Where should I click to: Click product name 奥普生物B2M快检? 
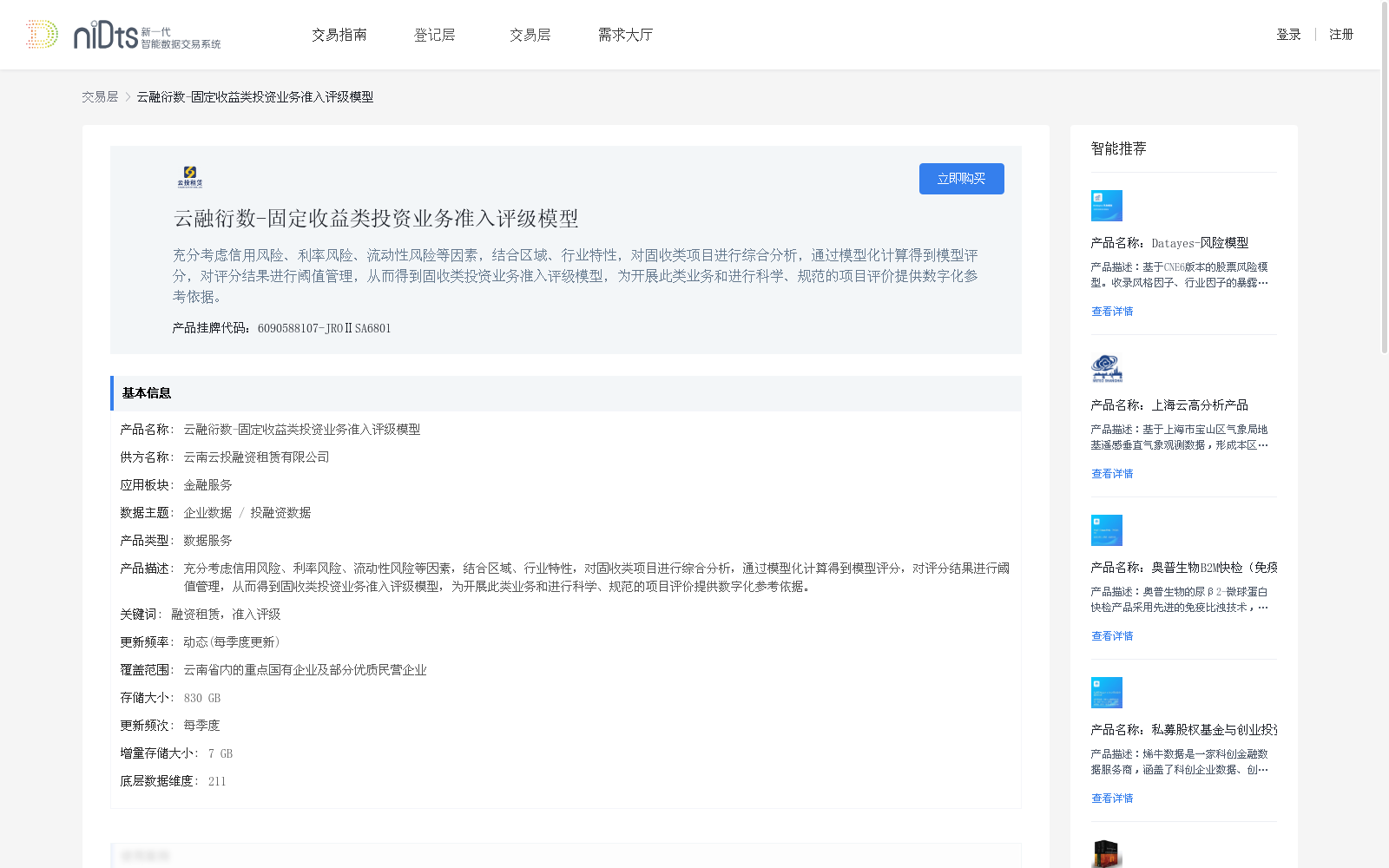click(x=1215, y=568)
